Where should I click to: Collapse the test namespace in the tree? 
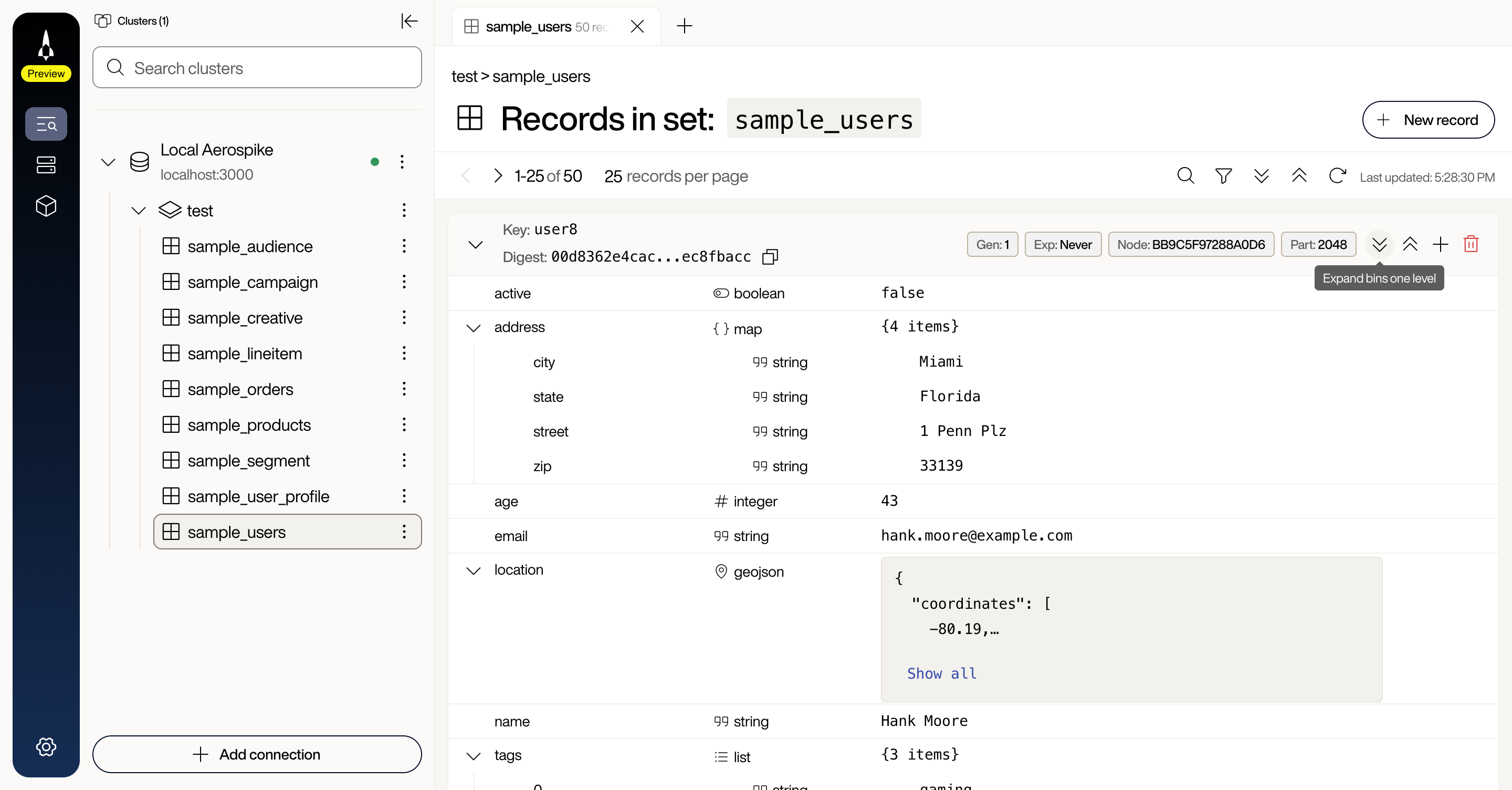point(139,210)
